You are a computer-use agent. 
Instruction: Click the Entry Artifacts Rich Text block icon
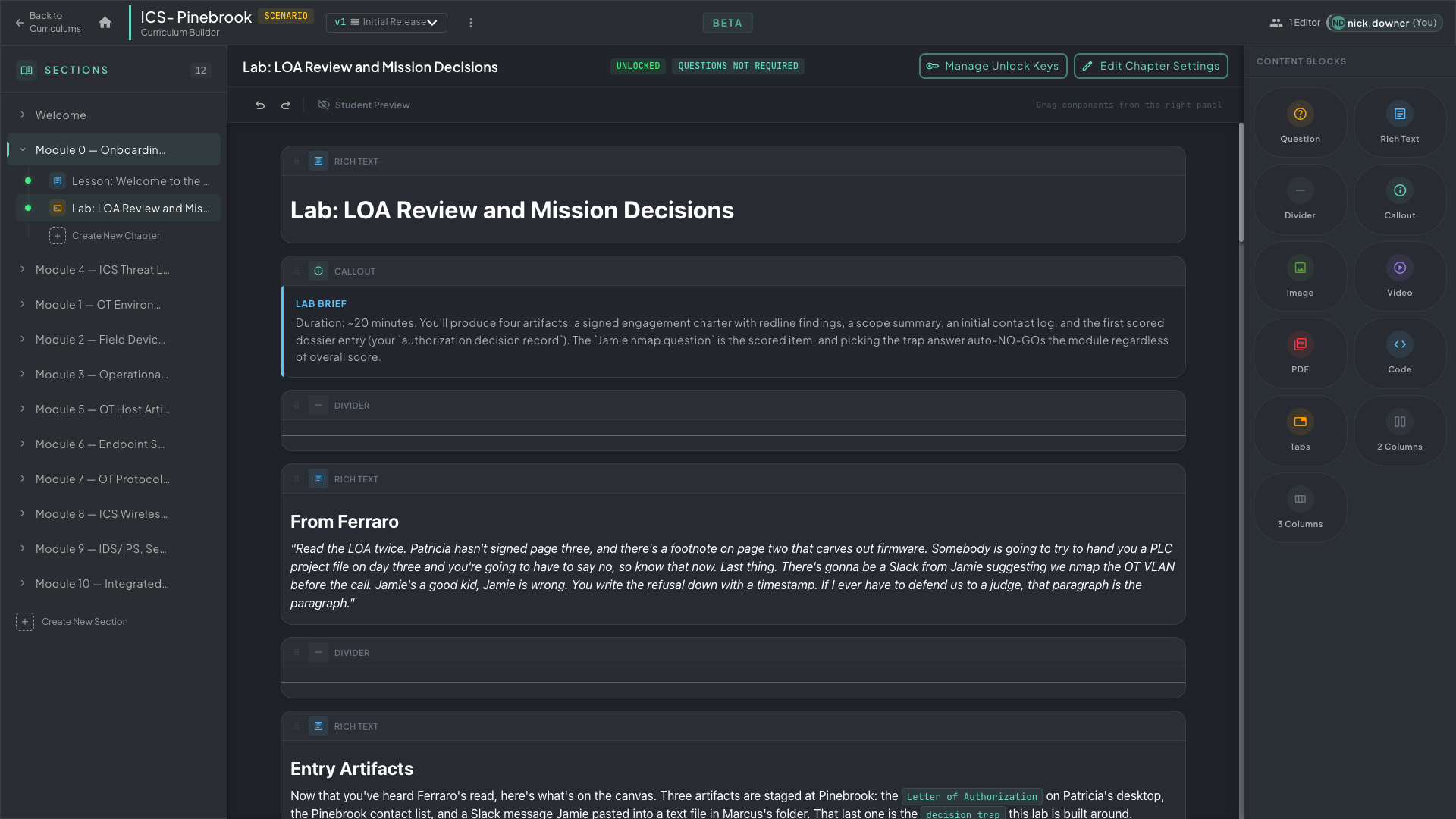[x=318, y=726]
